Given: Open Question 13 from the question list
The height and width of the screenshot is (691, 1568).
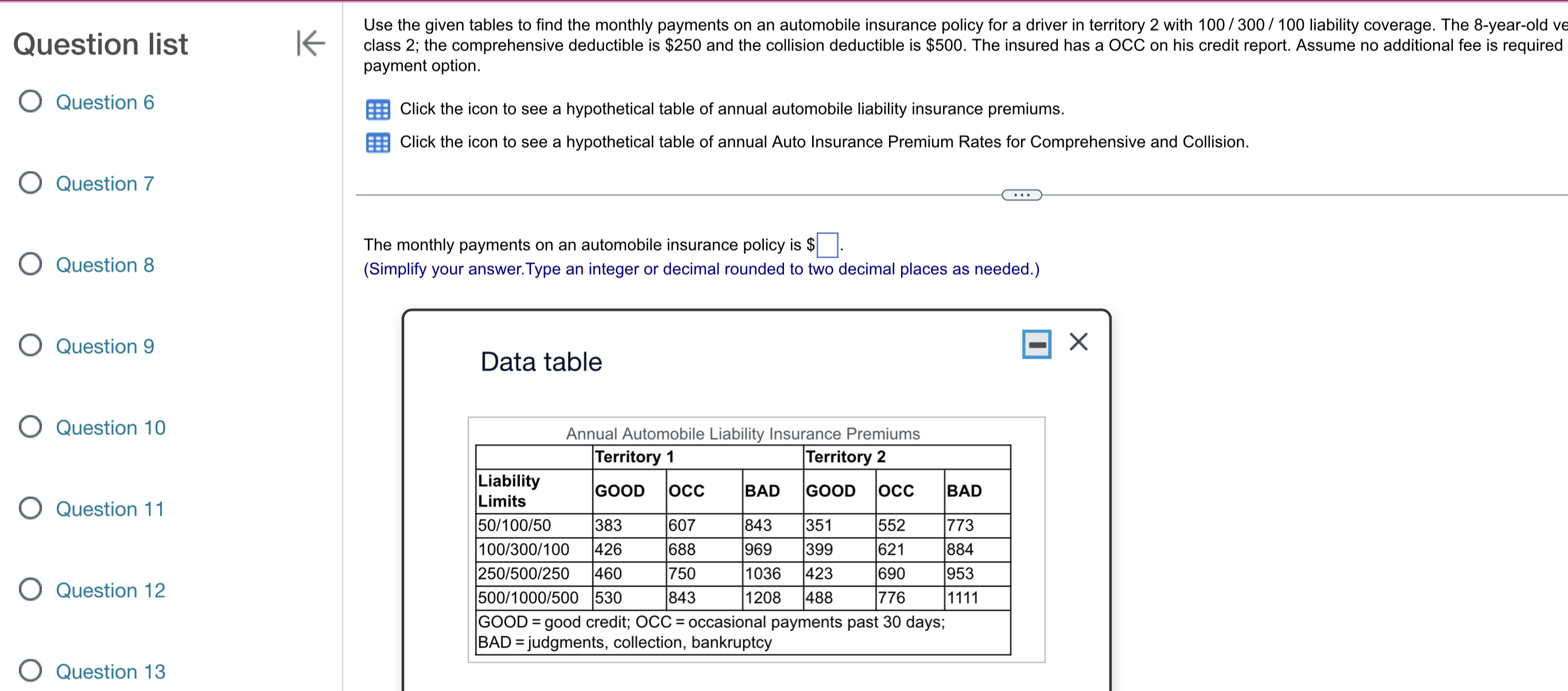Looking at the screenshot, I should pos(110,671).
